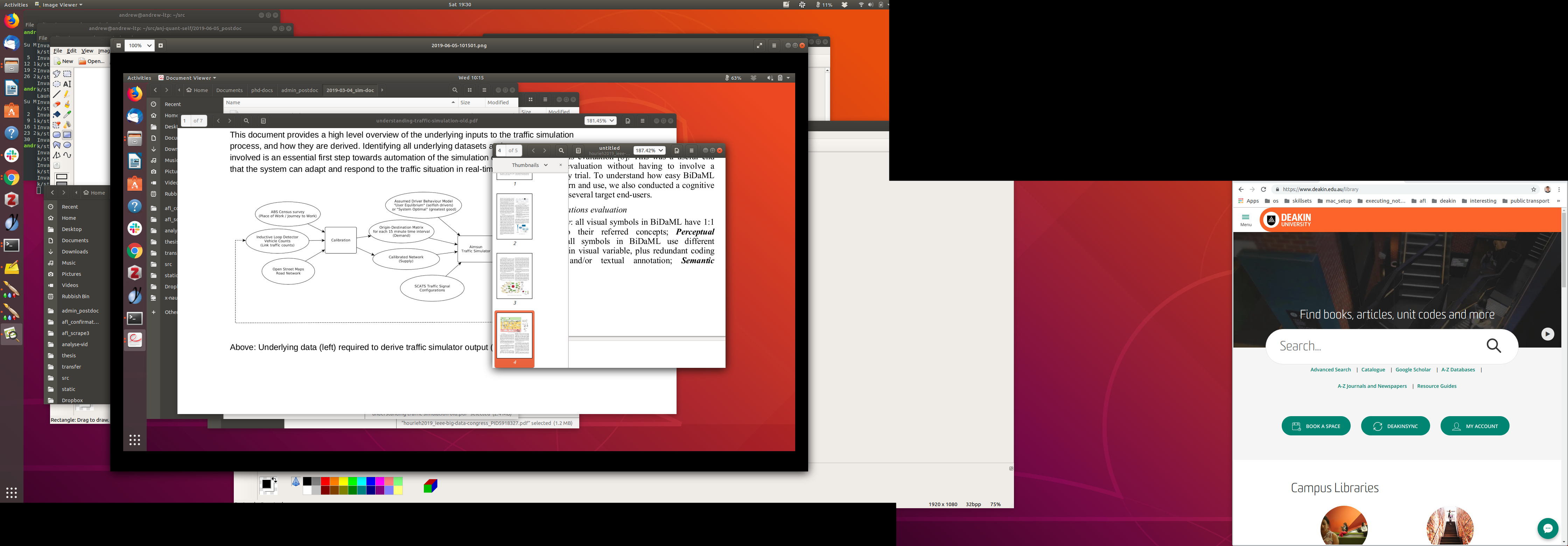Open Slack from the Ubuntu dock
Screen dimensions: 1568x546
pos(12,155)
